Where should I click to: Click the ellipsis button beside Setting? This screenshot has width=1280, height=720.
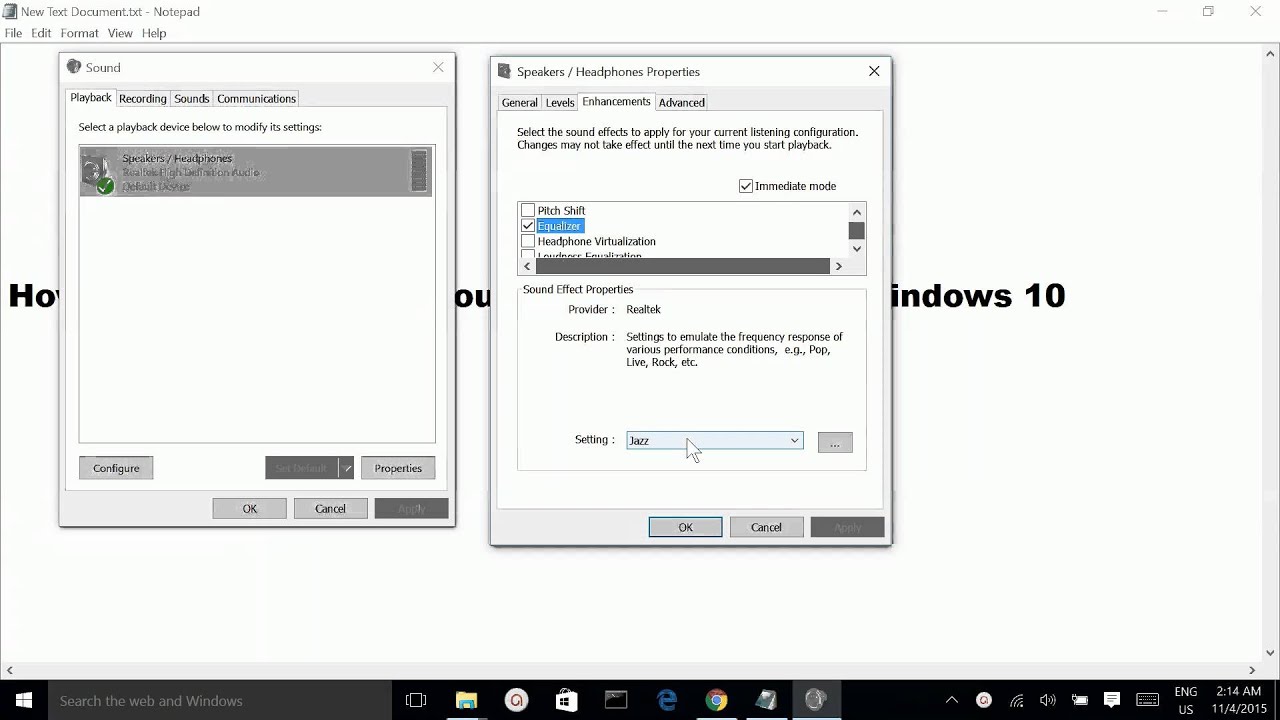coord(835,442)
